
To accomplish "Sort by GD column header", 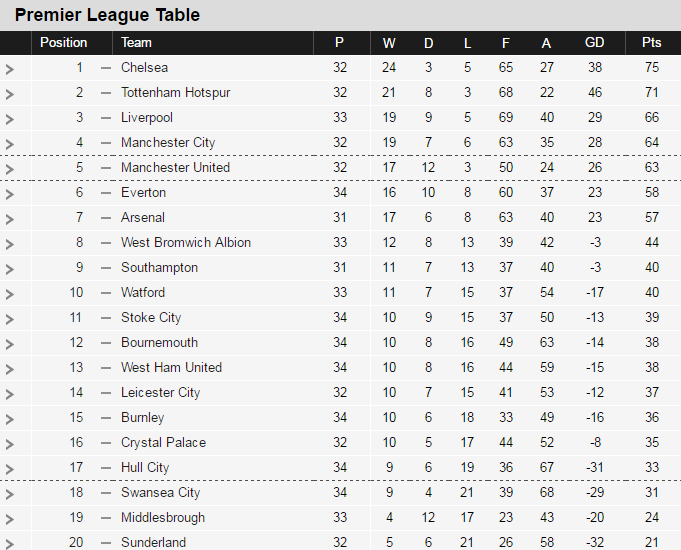I will tap(594, 43).
